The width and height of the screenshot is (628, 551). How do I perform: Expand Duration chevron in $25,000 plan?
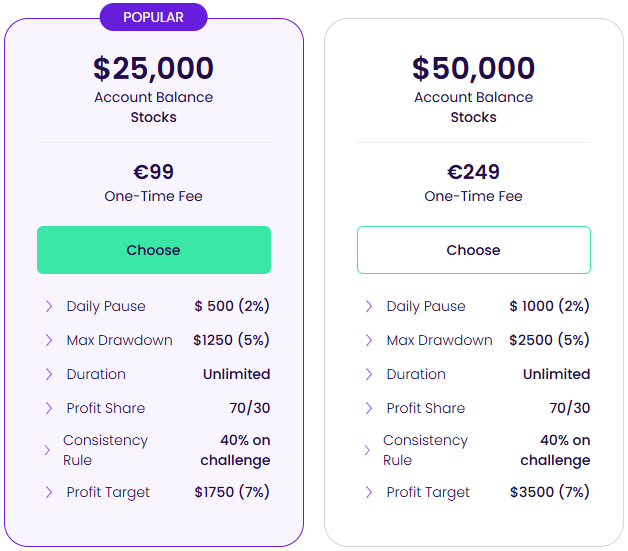click(49, 374)
